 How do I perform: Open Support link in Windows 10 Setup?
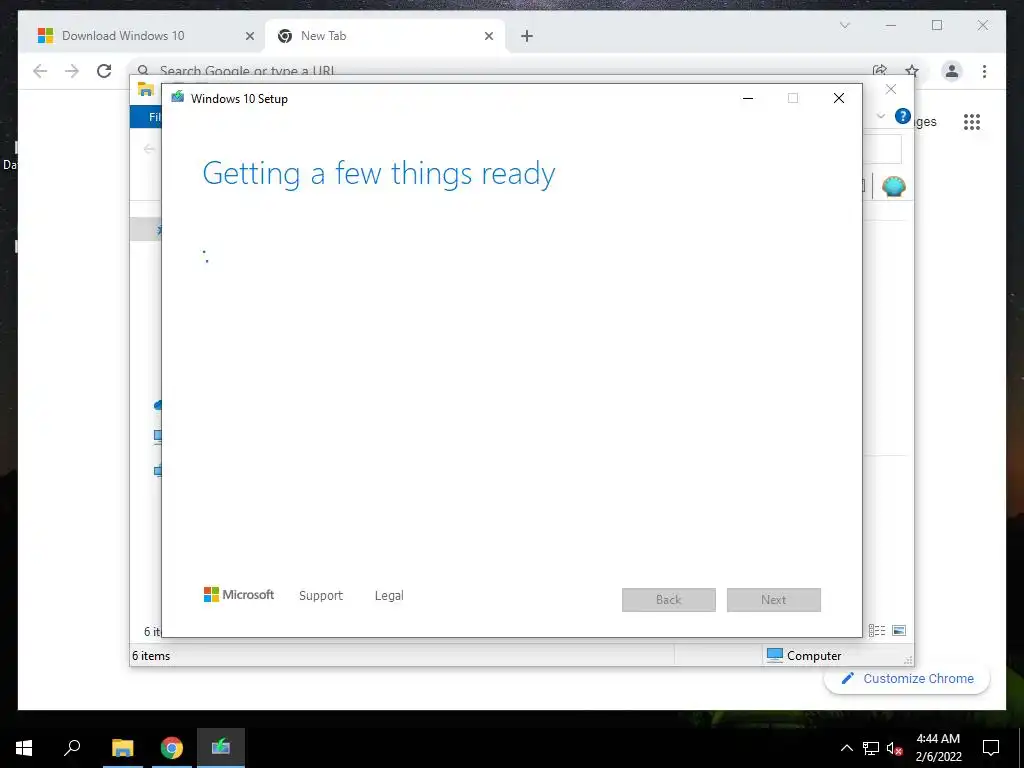321,596
